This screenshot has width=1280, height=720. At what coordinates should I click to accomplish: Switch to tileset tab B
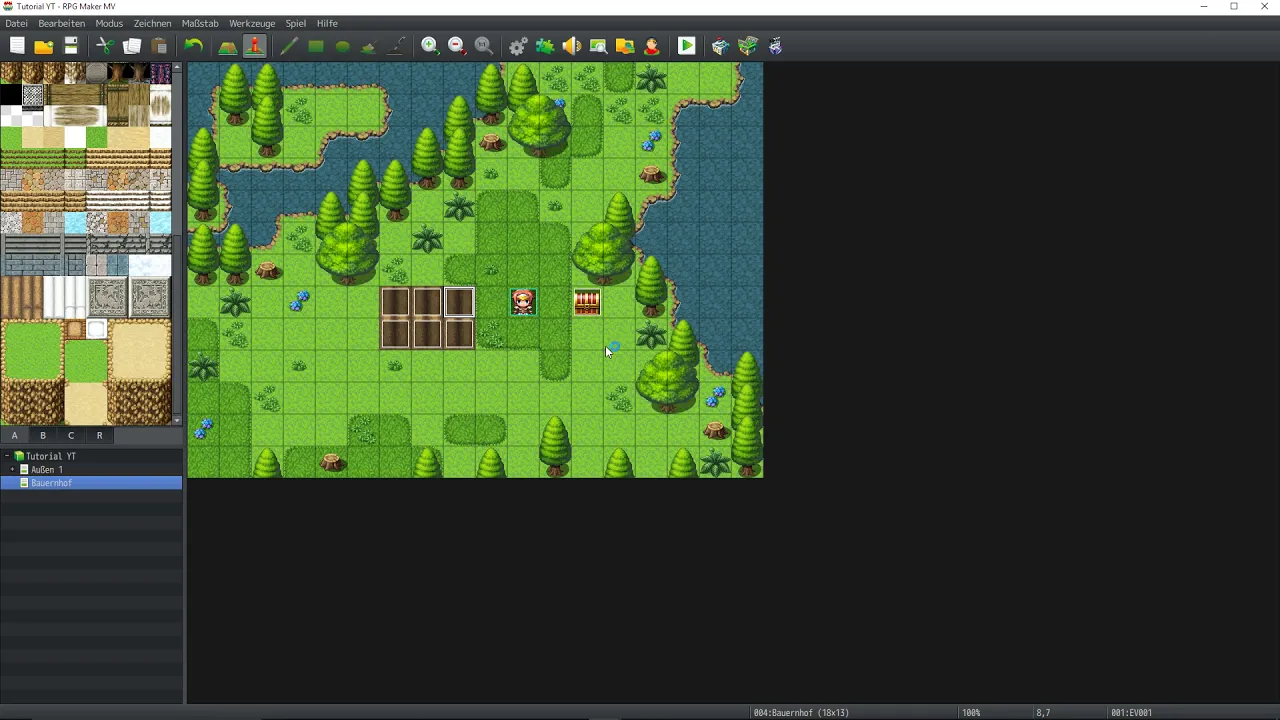coord(43,435)
